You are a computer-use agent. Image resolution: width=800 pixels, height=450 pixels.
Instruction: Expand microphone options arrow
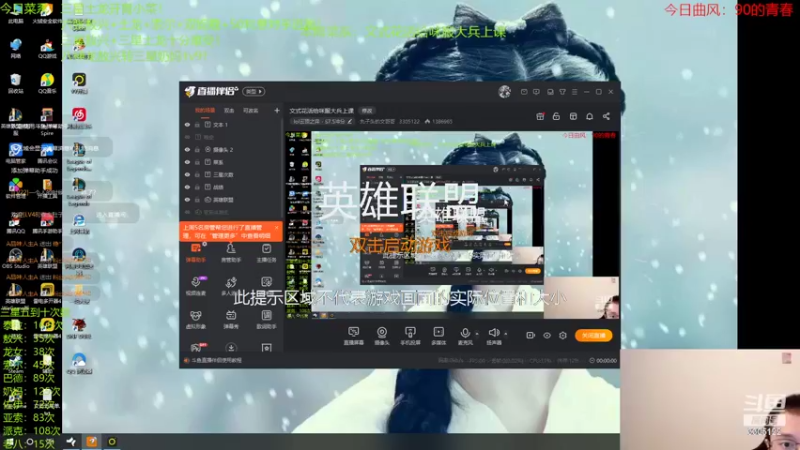click(477, 334)
